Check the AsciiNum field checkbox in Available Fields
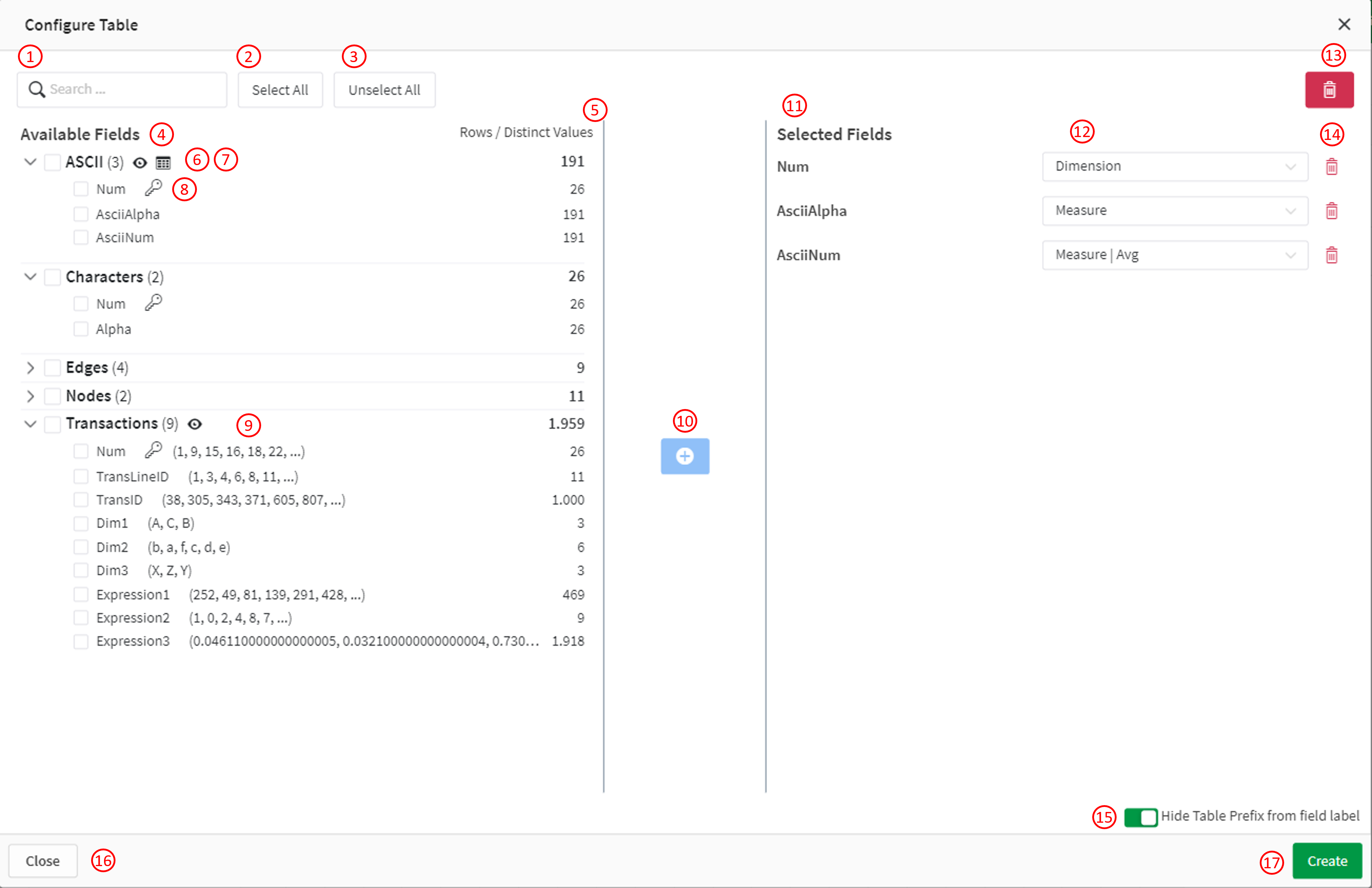 pyautogui.click(x=81, y=238)
